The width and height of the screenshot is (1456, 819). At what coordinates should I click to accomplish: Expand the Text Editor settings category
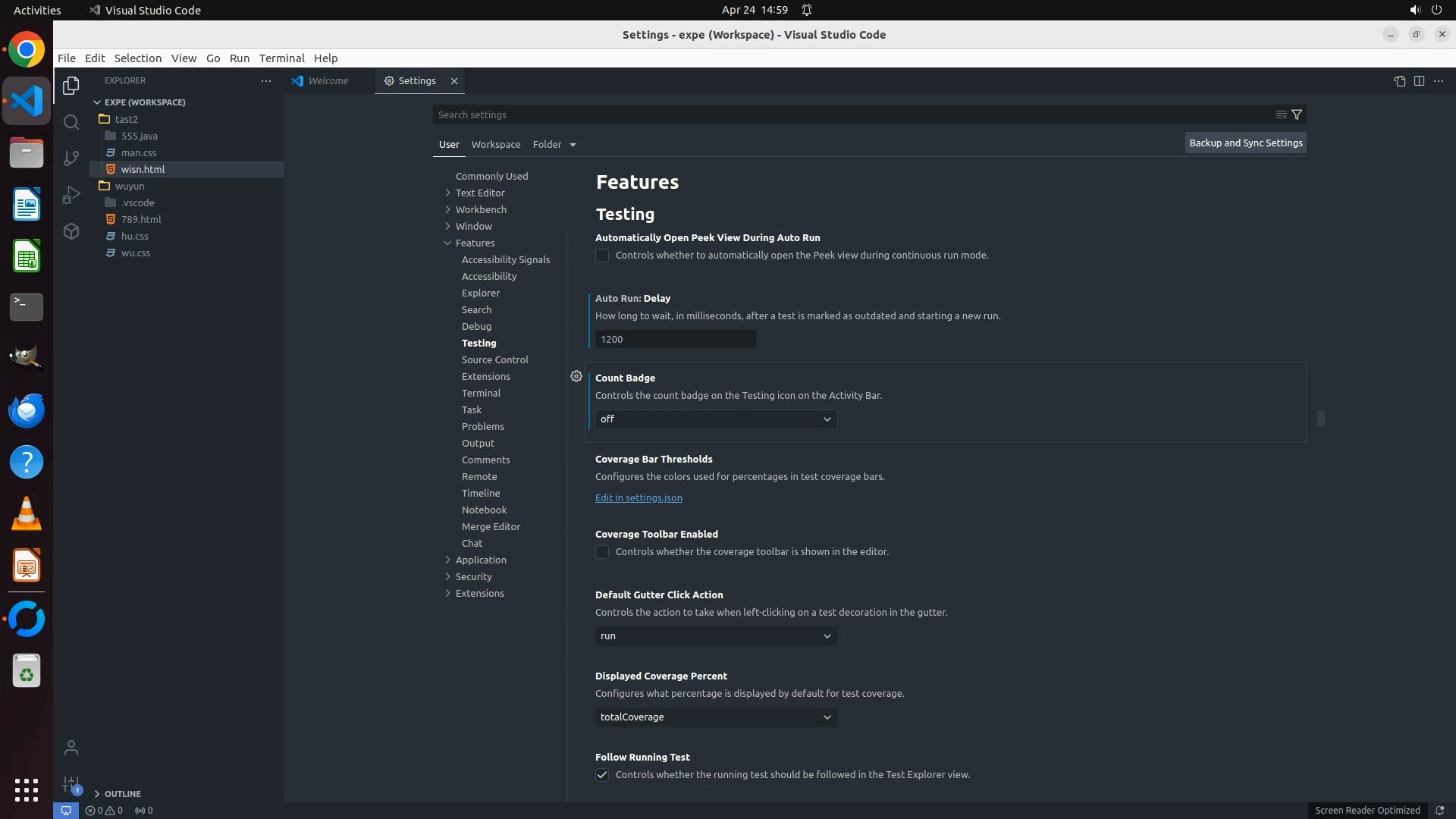tap(479, 193)
